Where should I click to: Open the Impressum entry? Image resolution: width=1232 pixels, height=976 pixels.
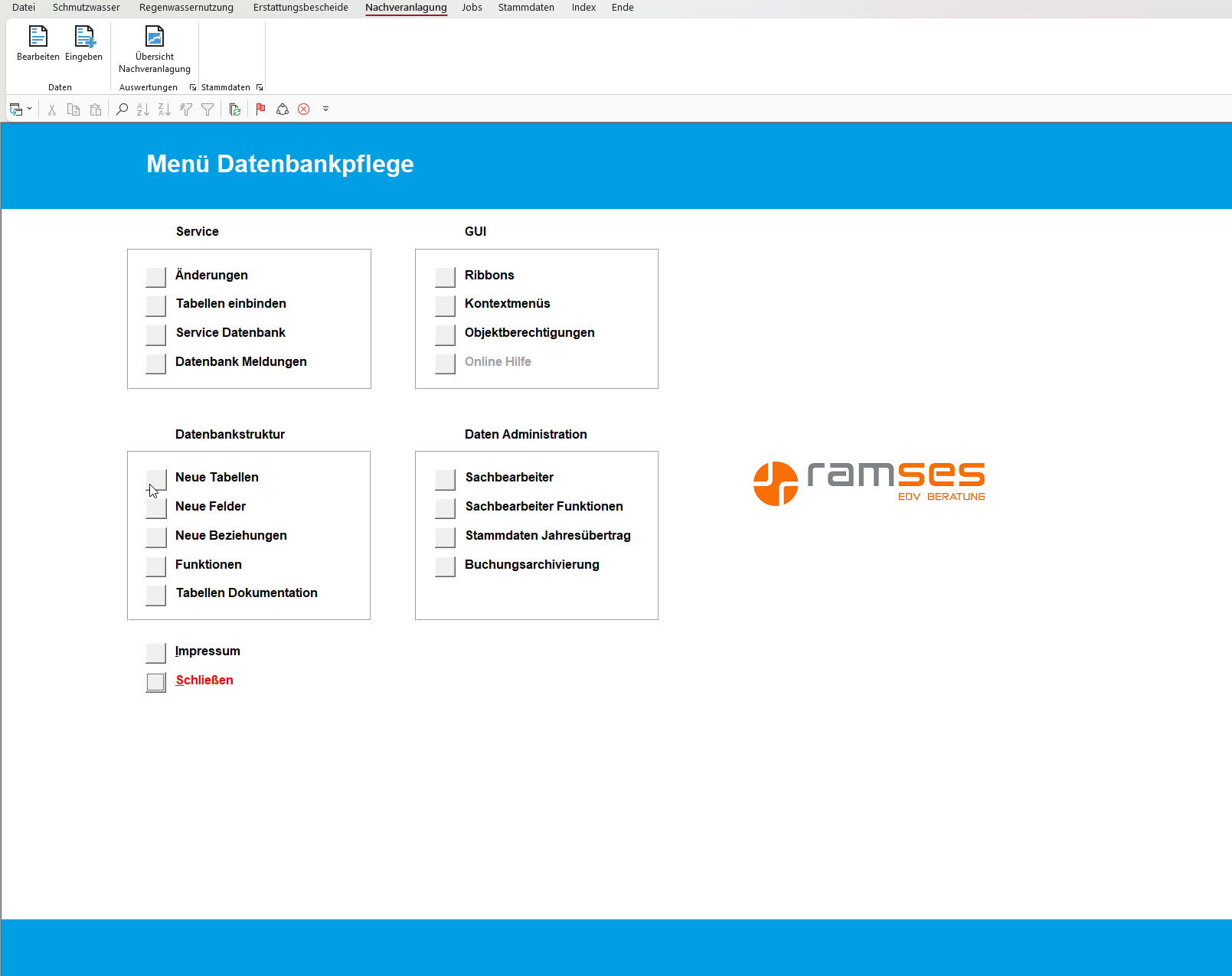coord(156,652)
